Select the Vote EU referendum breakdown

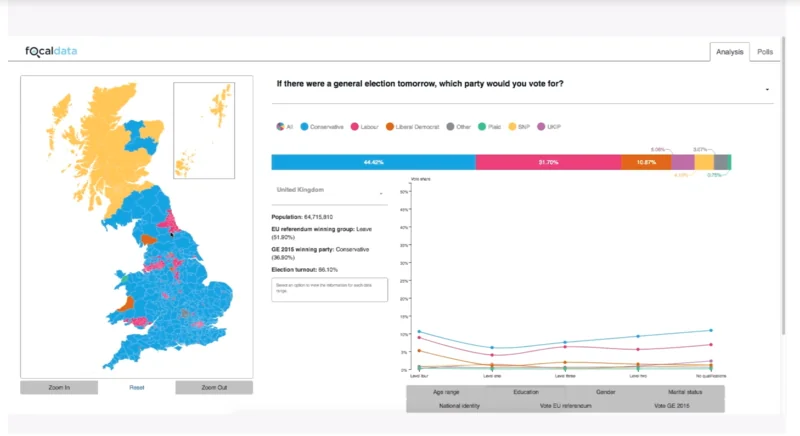coord(566,406)
